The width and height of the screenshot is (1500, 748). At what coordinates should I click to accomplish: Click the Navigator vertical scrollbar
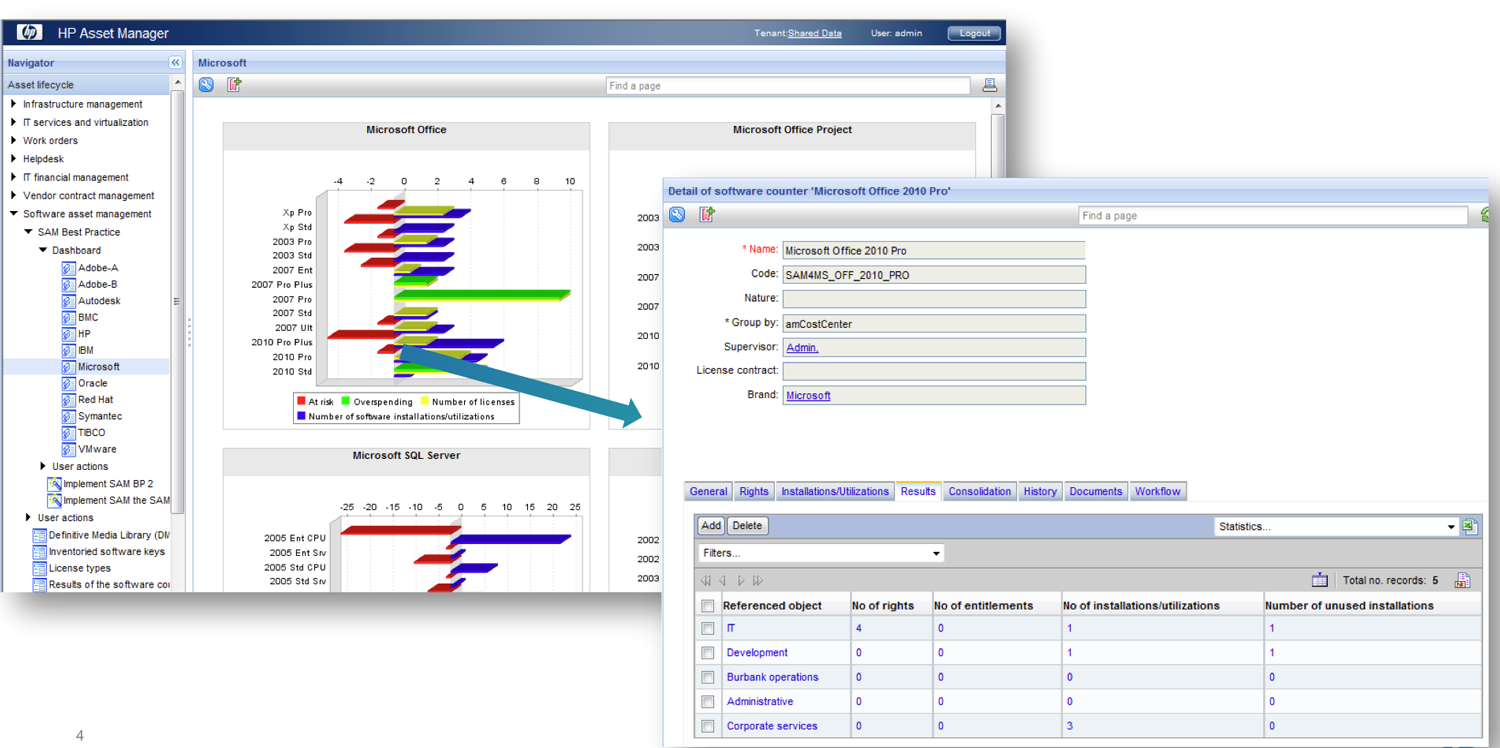[178, 300]
